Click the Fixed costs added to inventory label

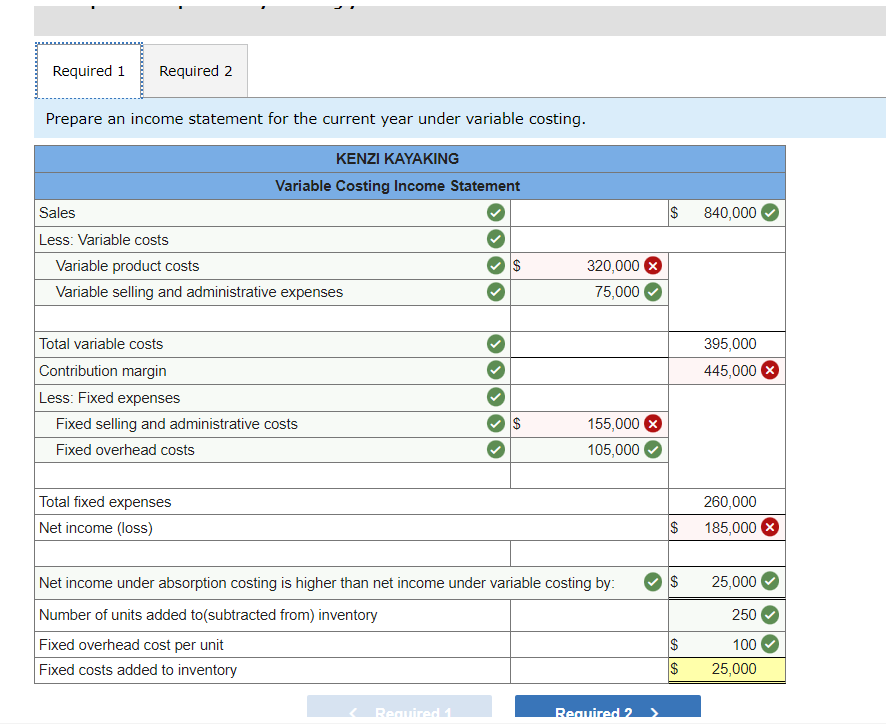point(137,670)
